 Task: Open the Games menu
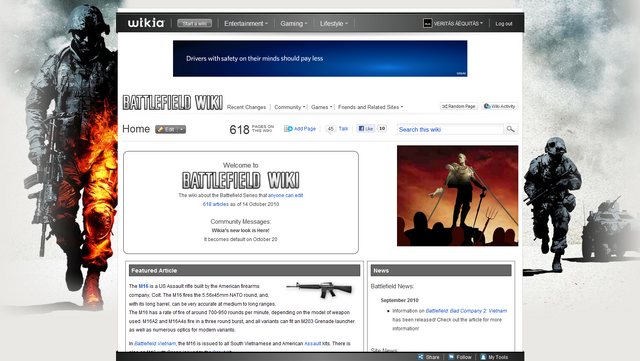coord(321,107)
